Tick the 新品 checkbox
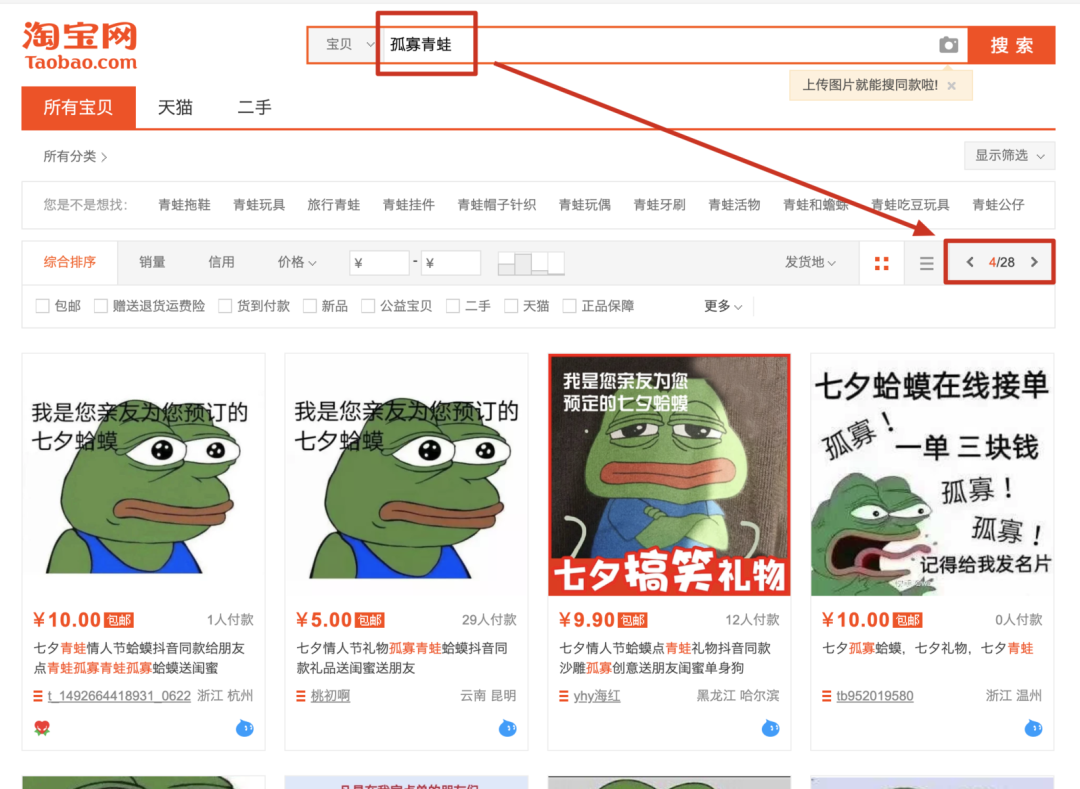Screen dimensions: 1080x789 point(310,306)
